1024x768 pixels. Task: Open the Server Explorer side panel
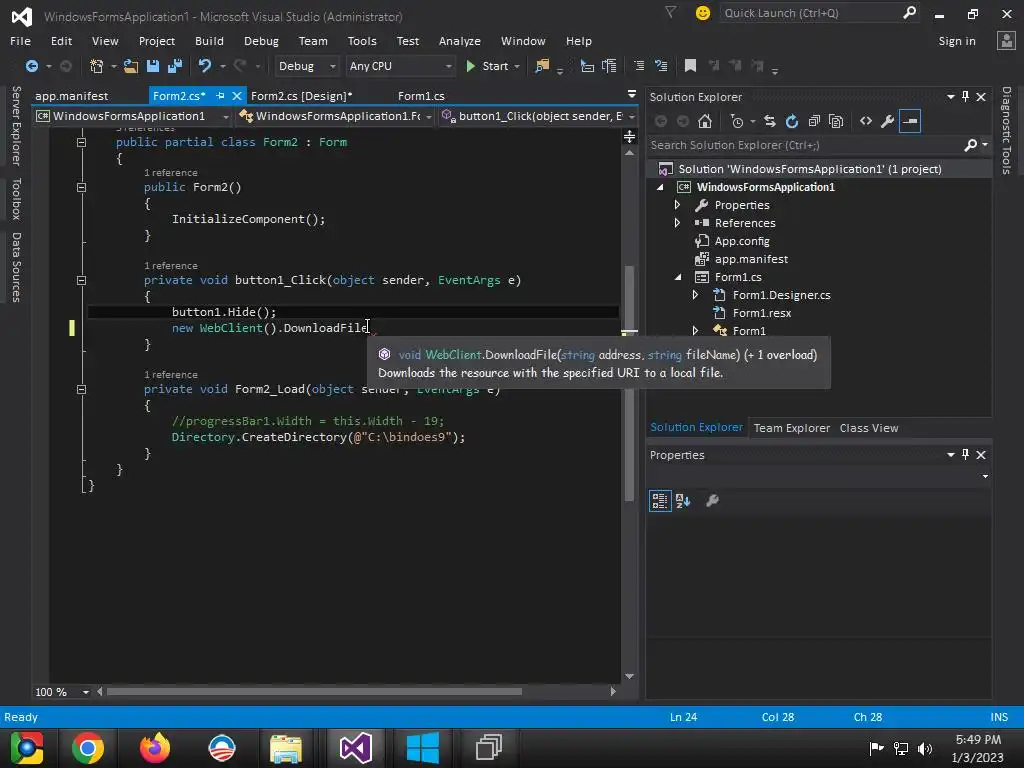click(x=16, y=125)
